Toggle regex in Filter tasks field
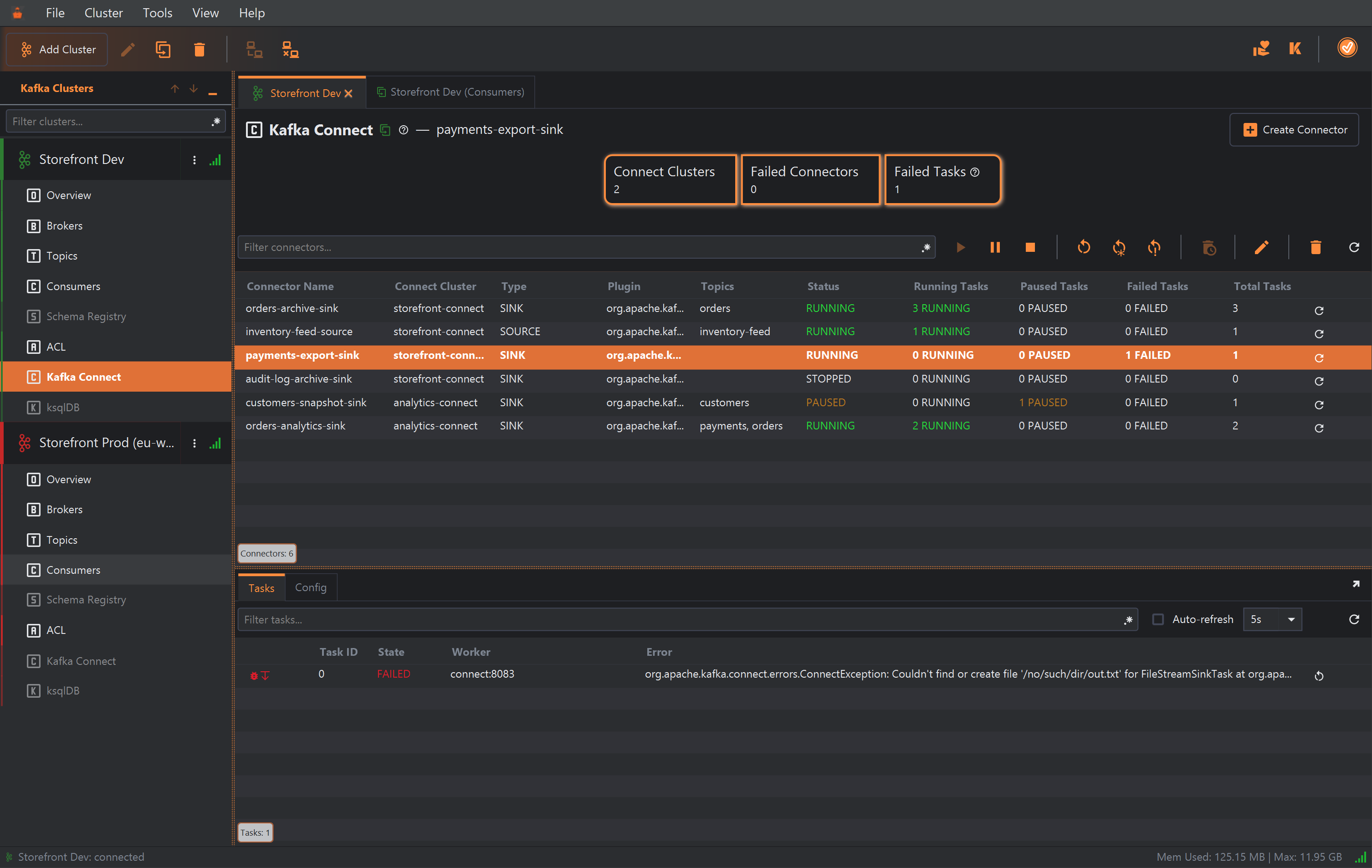This screenshot has width=1372, height=868. [x=1128, y=620]
